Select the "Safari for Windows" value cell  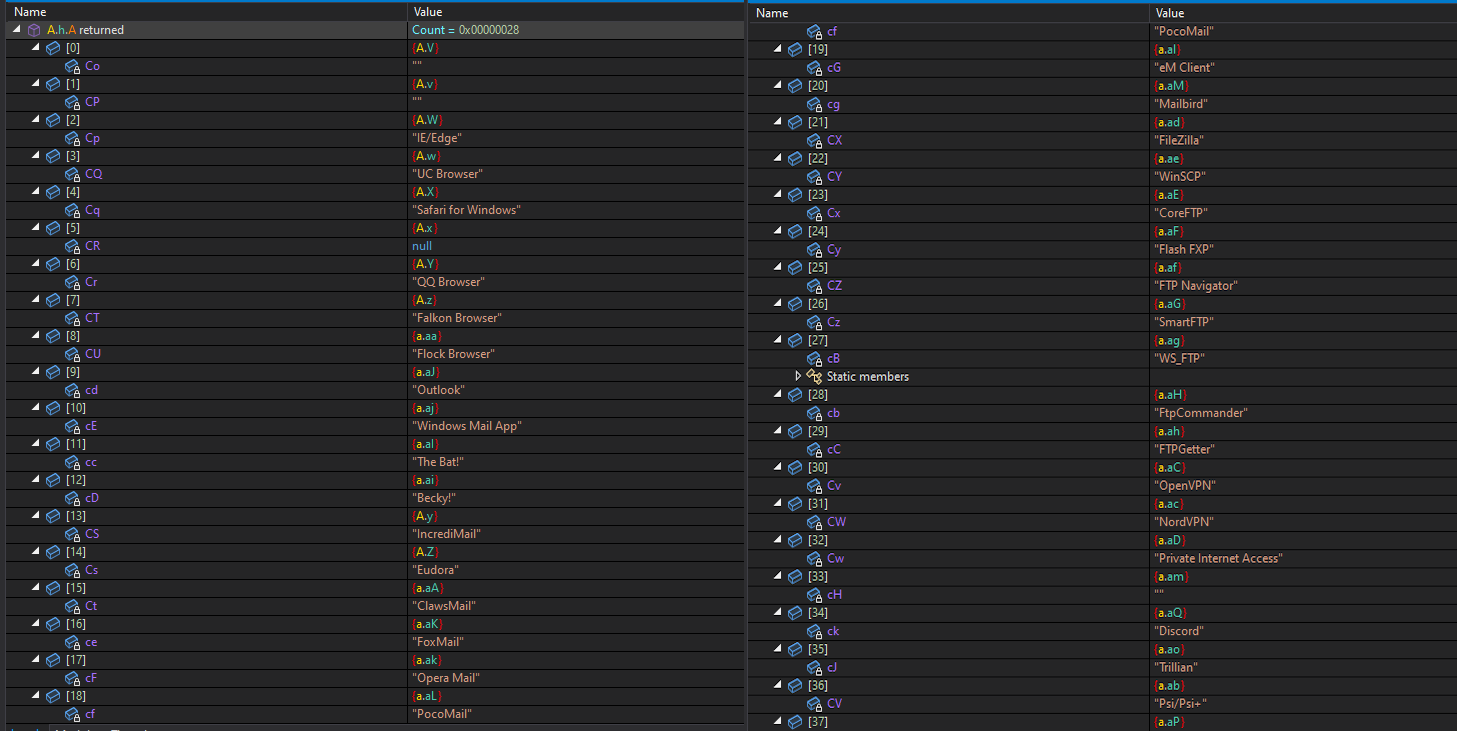[x=466, y=210]
